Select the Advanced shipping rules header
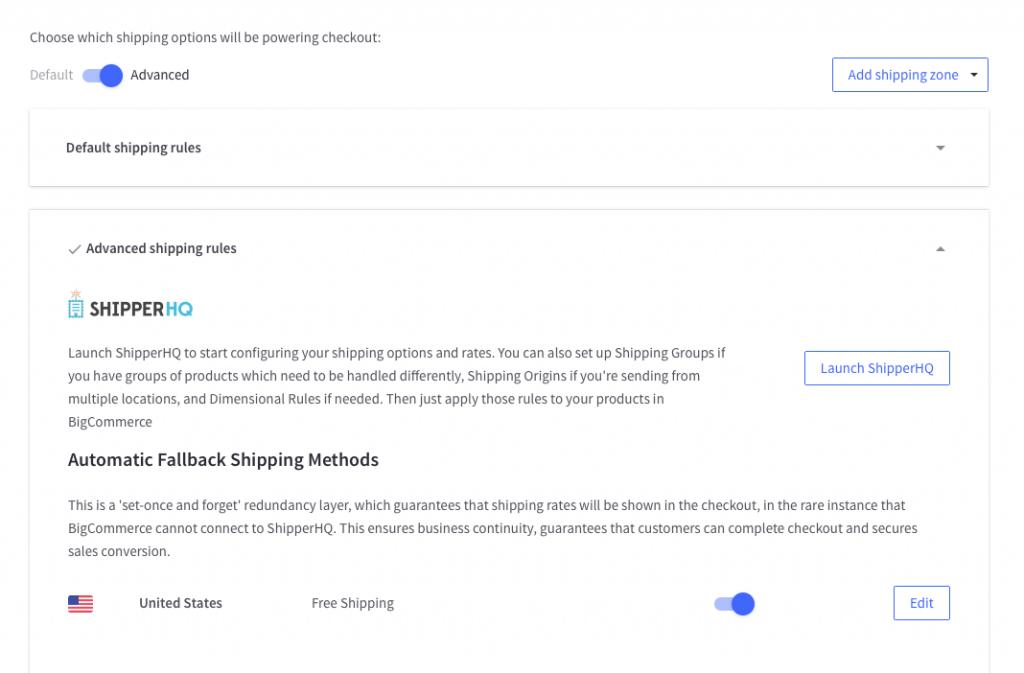1024x673 pixels. [161, 249]
